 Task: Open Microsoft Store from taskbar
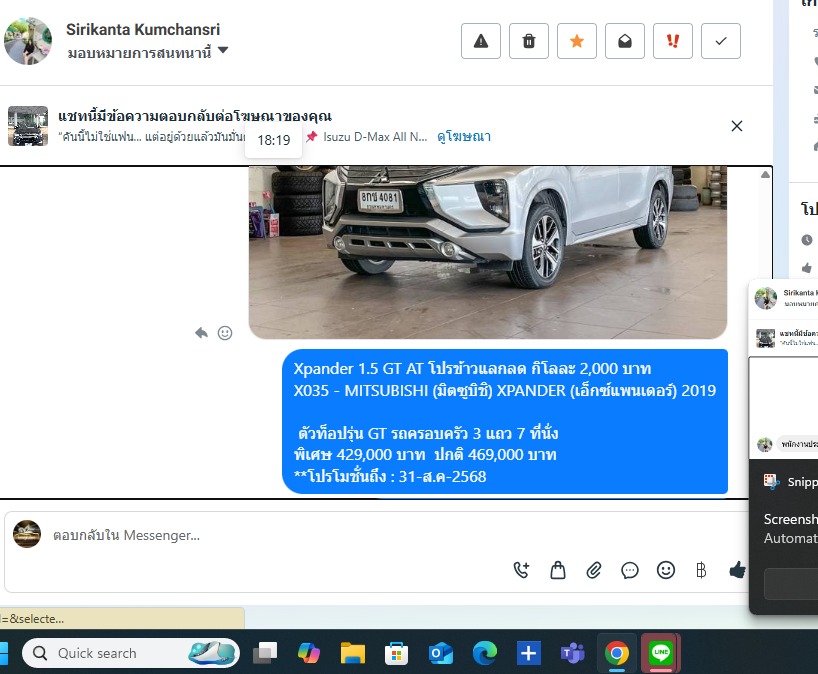coord(396,653)
